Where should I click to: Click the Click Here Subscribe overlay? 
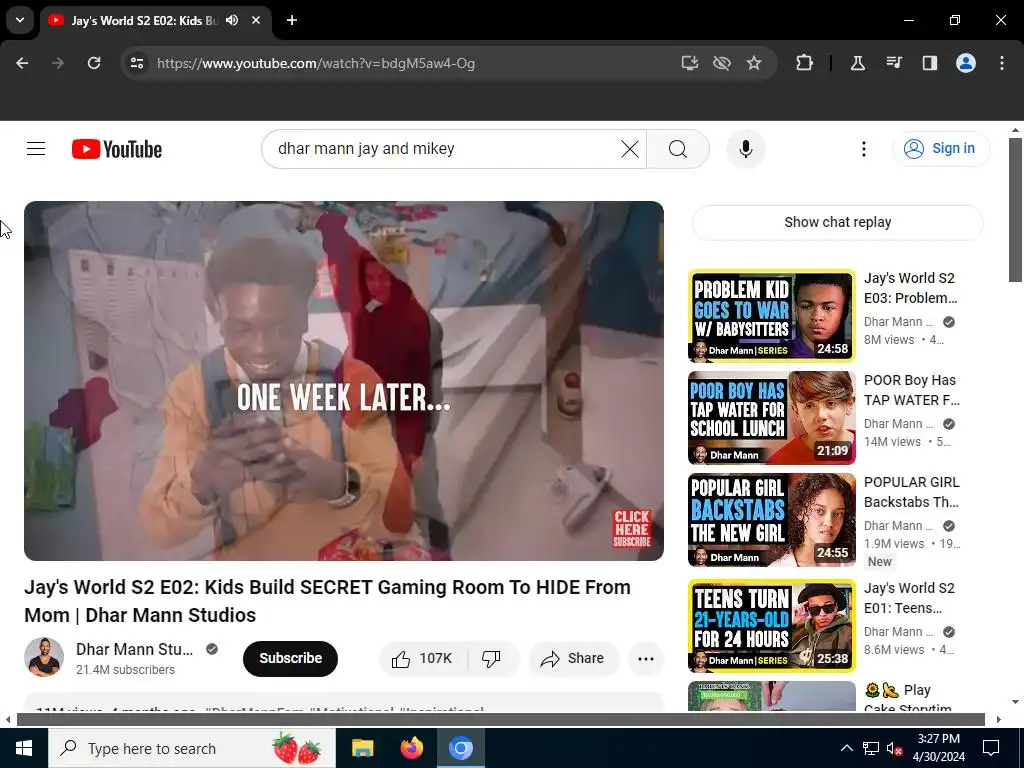point(632,528)
